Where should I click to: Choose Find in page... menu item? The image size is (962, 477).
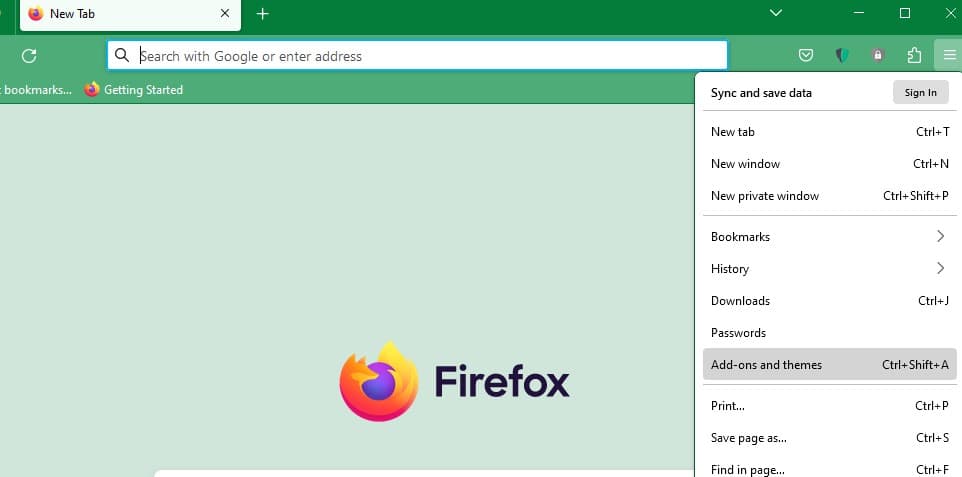pyautogui.click(x=829, y=468)
